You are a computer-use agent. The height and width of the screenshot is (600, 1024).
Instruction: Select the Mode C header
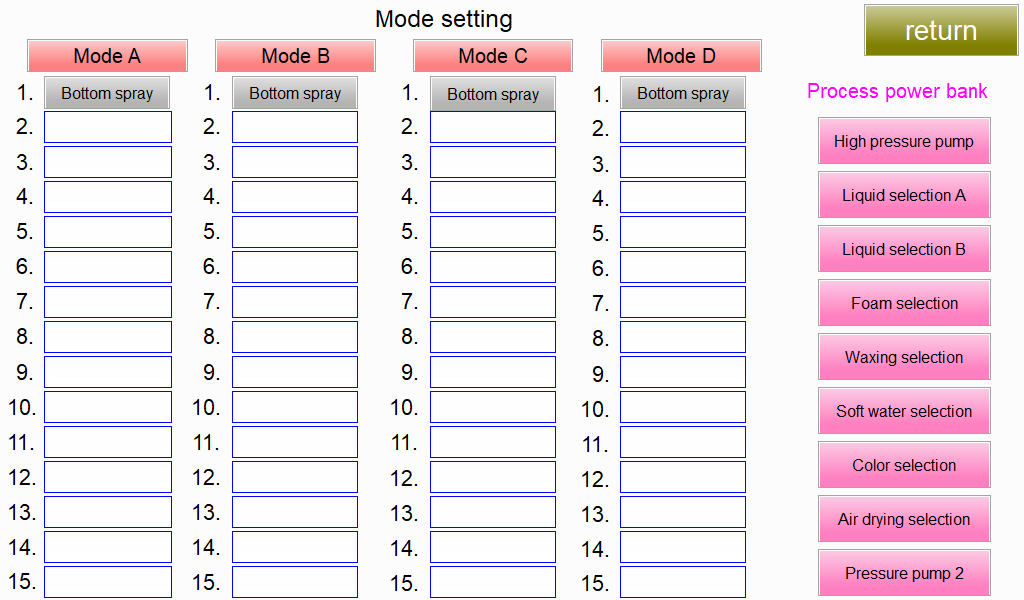493,56
